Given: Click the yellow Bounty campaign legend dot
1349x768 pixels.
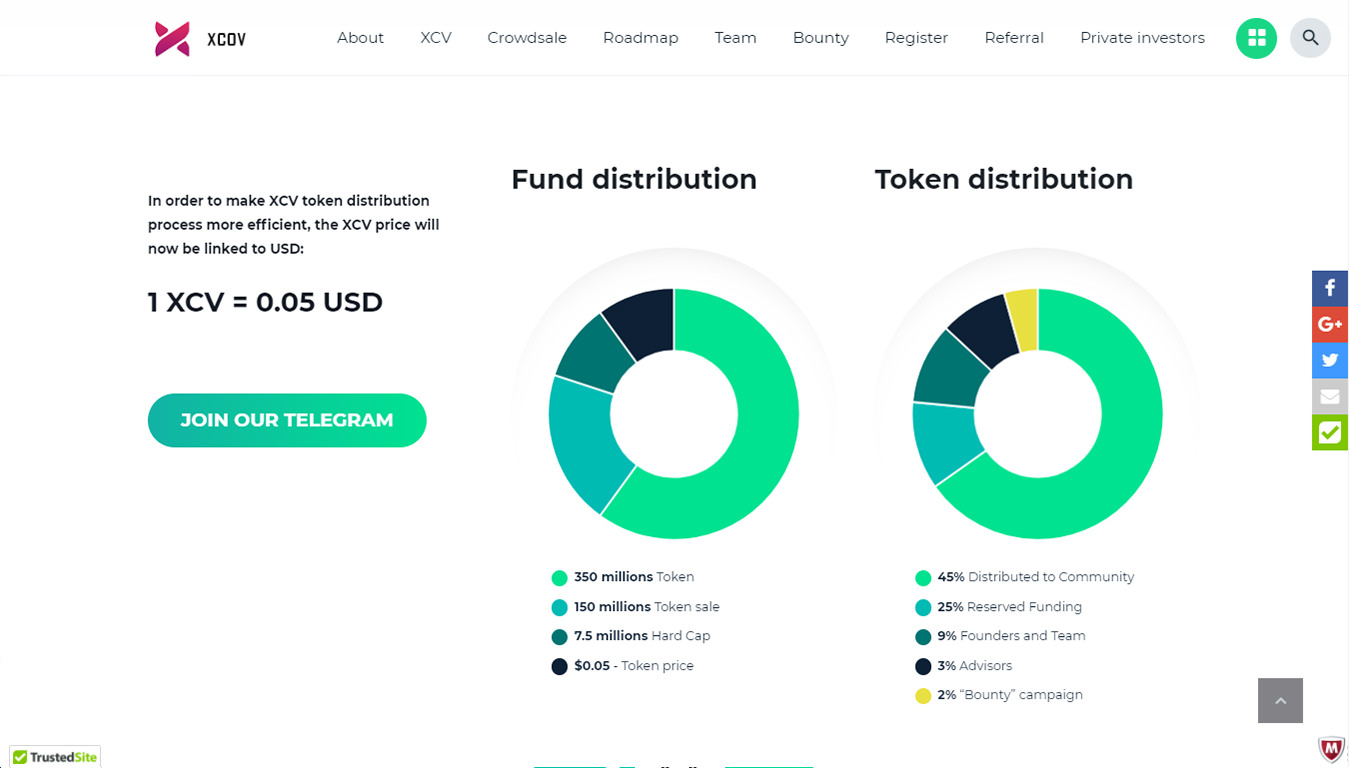Looking at the screenshot, I should pyautogui.click(x=923, y=696).
